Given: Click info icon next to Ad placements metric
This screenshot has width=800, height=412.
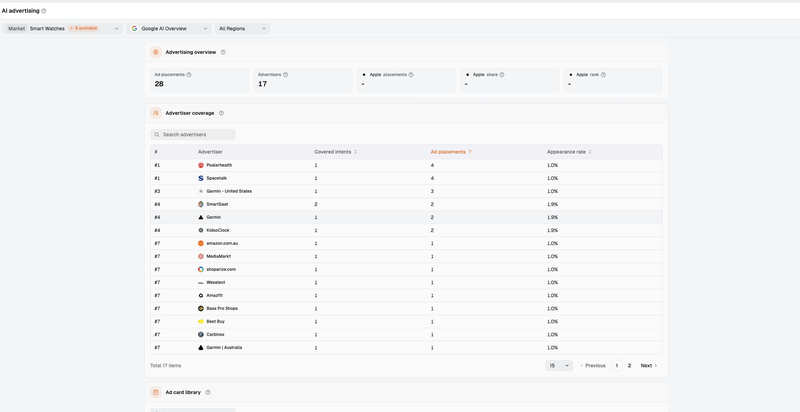Looking at the screenshot, I should (x=189, y=74).
